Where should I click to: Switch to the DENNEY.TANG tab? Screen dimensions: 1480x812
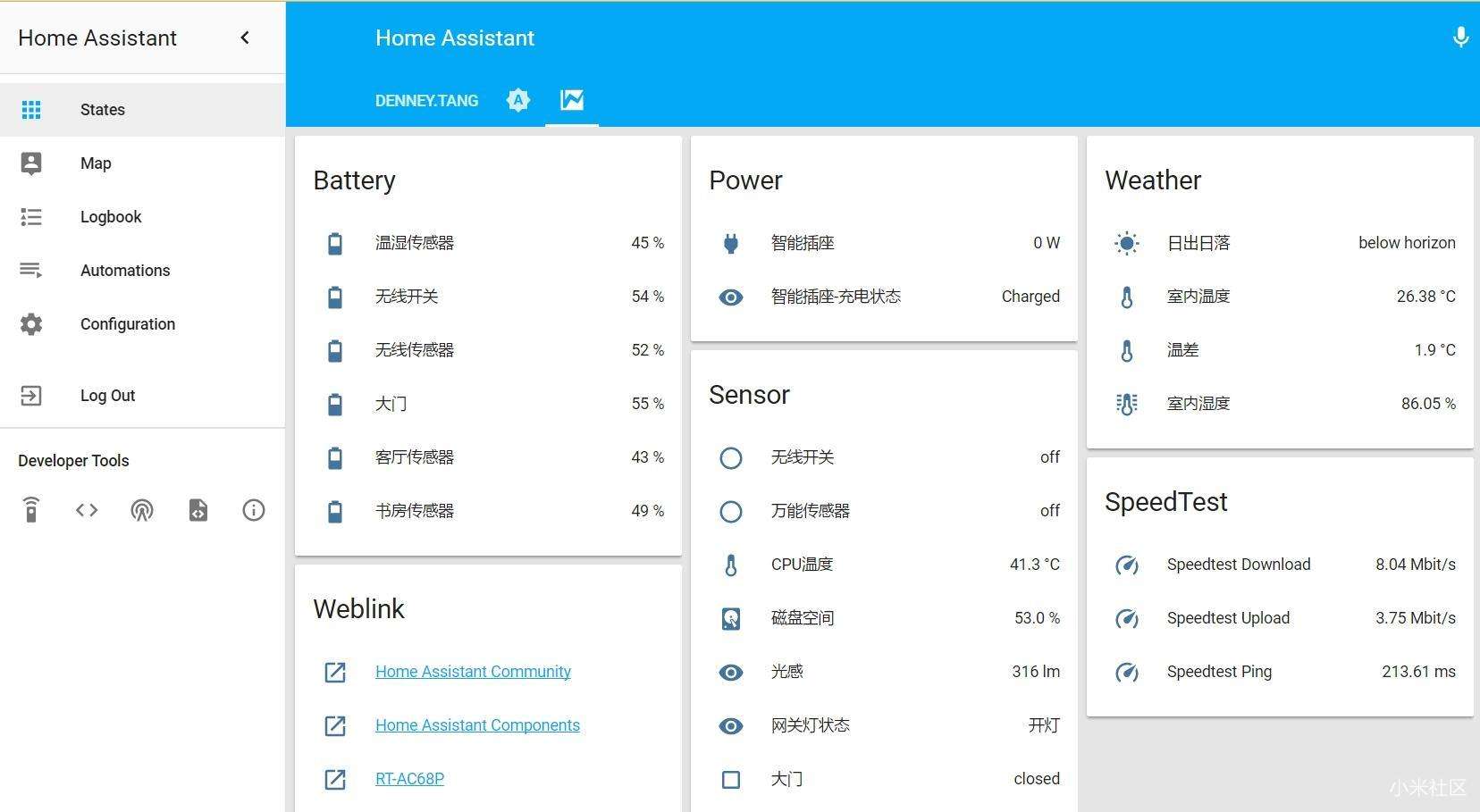point(426,100)
